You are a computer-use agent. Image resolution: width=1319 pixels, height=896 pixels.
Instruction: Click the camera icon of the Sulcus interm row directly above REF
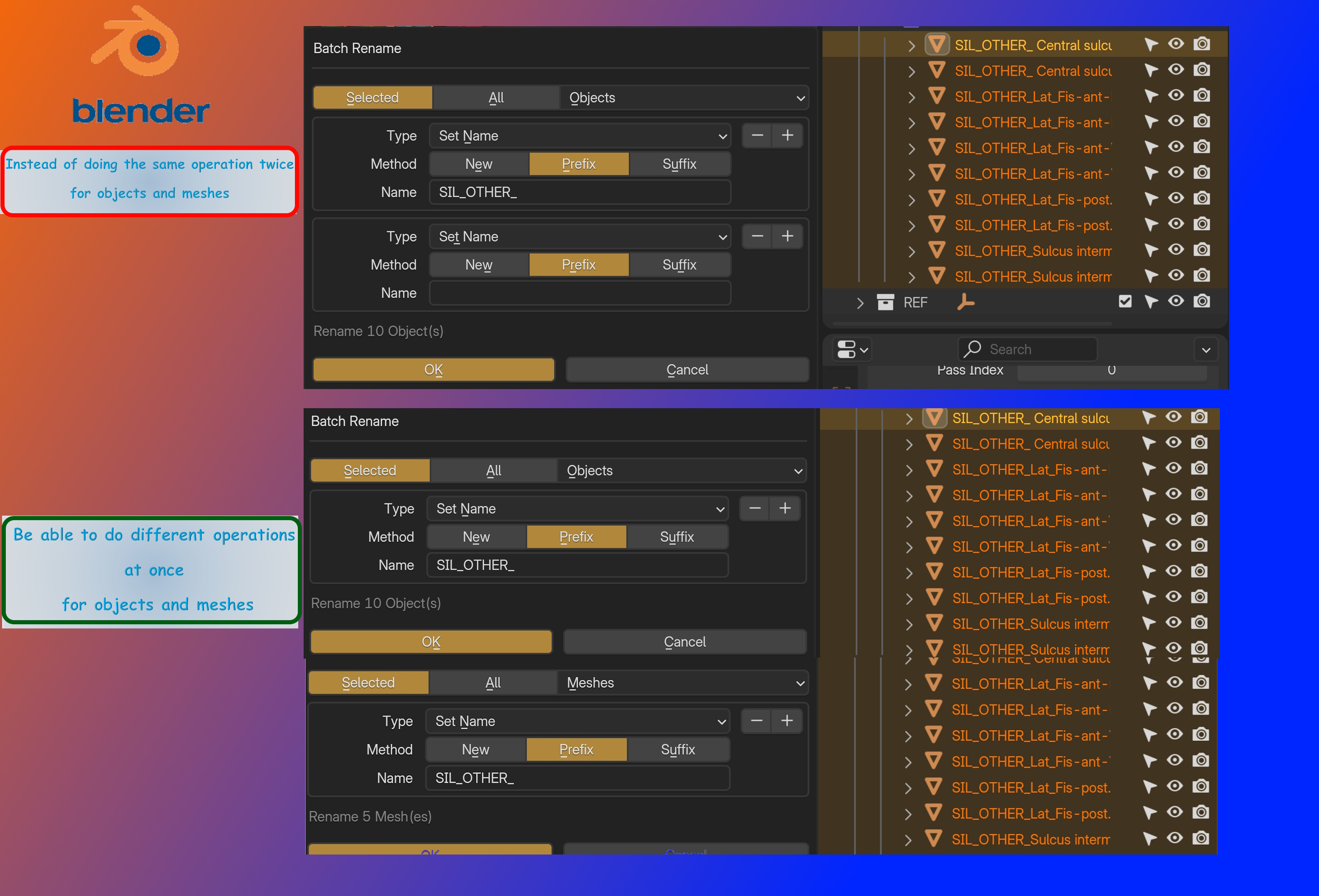click(1202, 275)
